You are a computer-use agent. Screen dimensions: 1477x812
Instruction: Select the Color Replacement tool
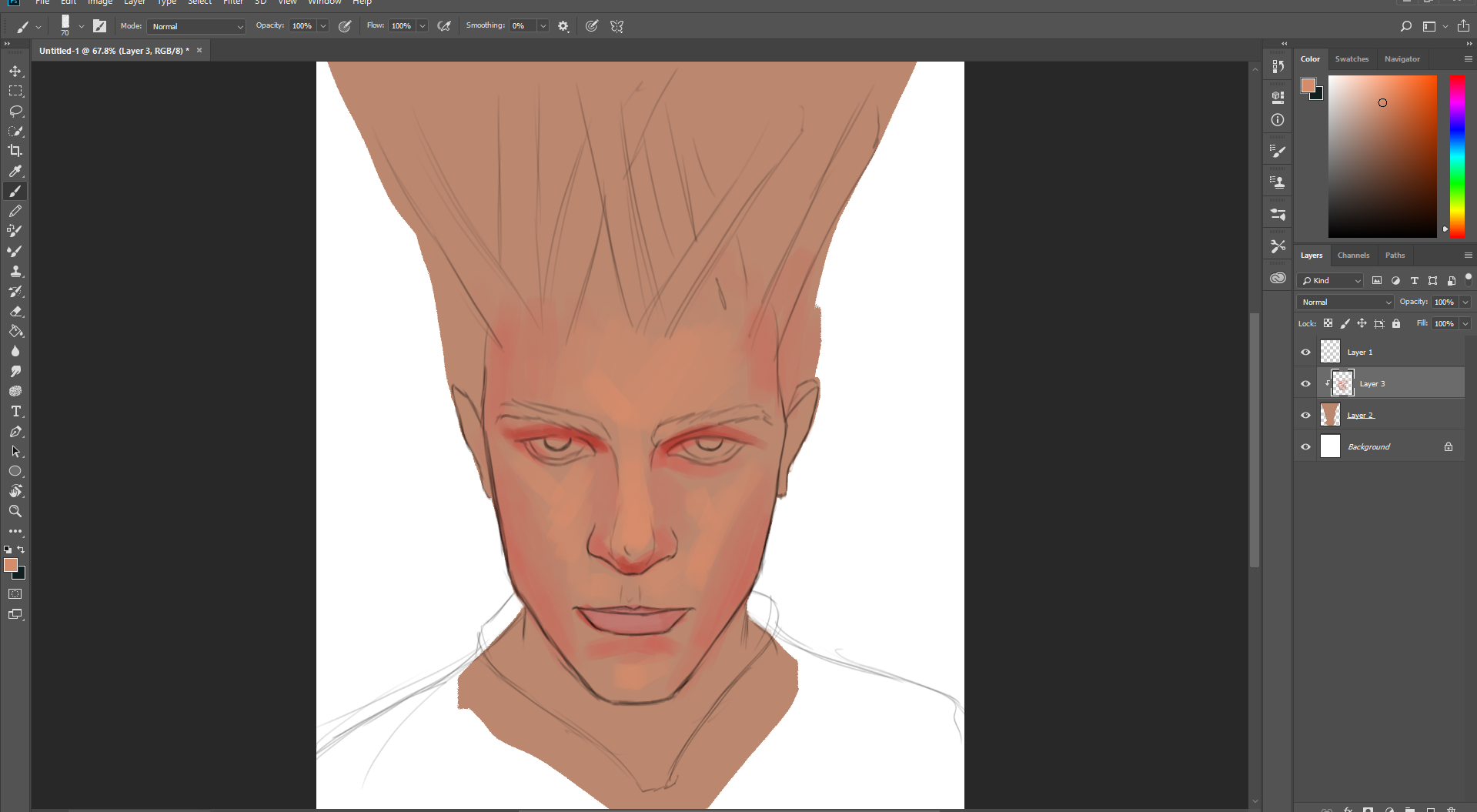click(15, 231)
